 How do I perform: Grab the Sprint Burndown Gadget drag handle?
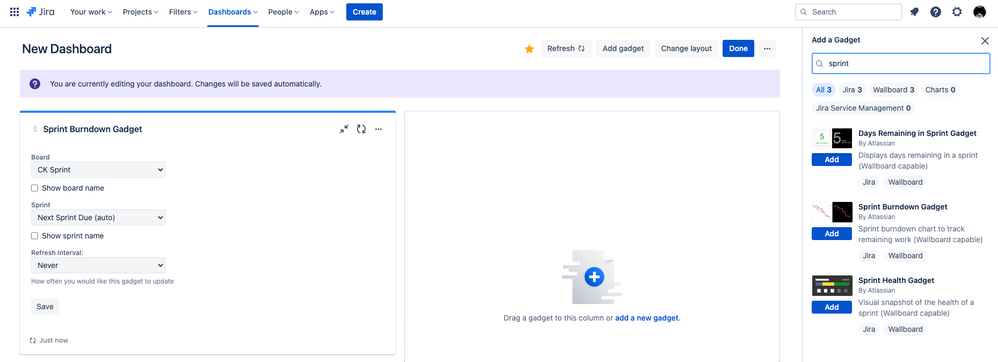coord(34,129)
